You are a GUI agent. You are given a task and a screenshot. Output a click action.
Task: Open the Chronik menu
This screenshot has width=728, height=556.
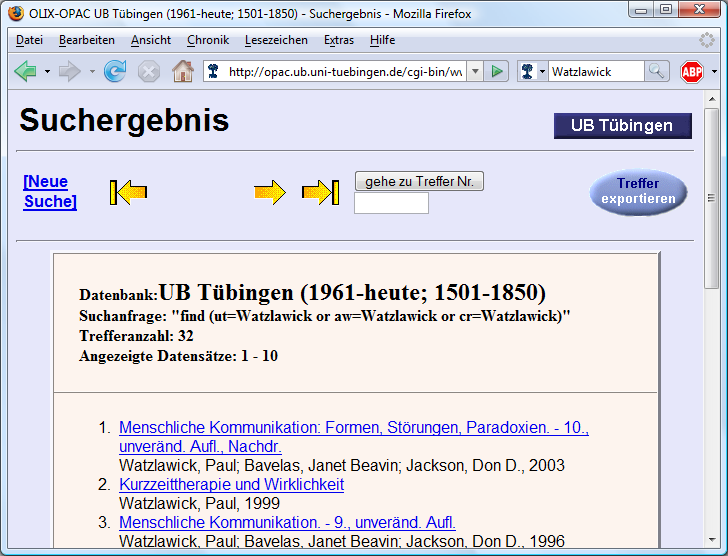(208, 40)
